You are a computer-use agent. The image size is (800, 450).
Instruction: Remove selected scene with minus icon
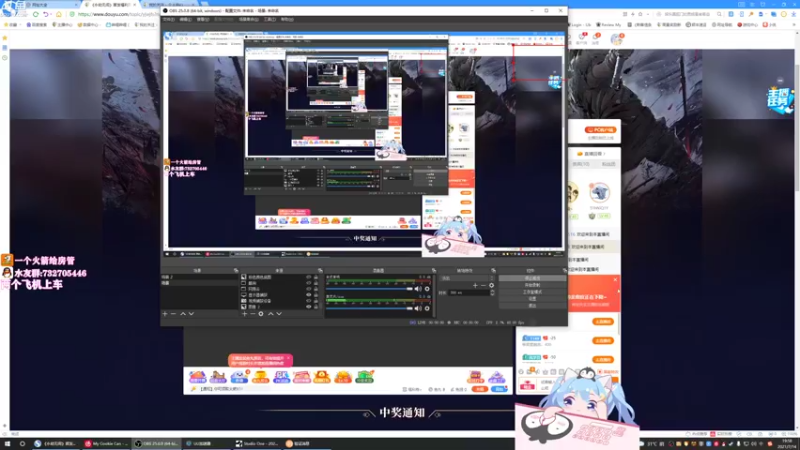point(173,314)
